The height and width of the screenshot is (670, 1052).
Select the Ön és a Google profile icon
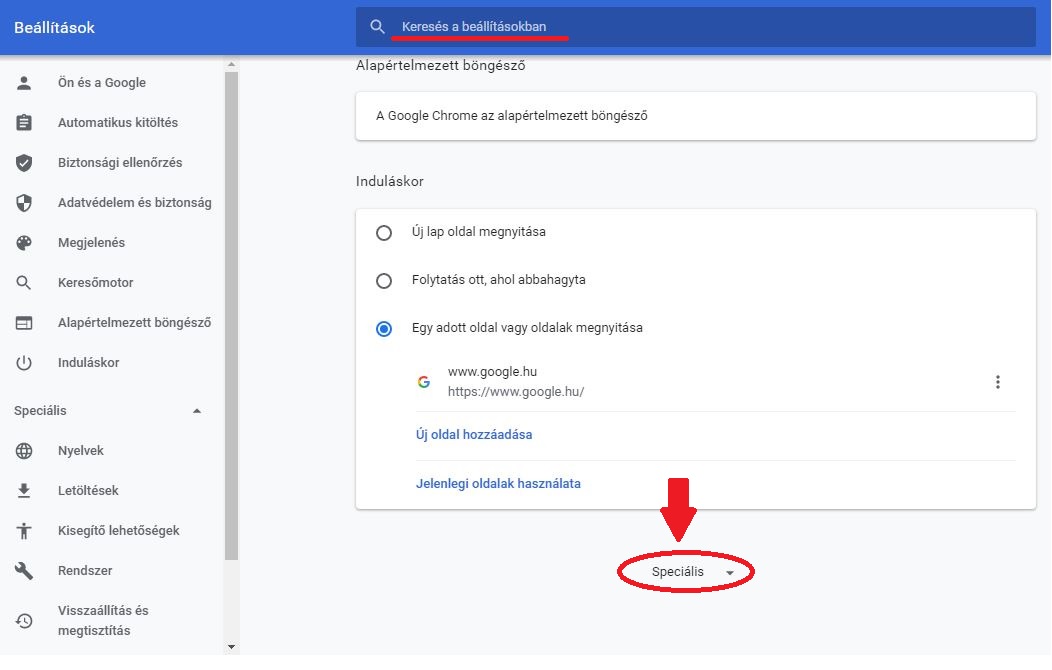coord(23,83)
